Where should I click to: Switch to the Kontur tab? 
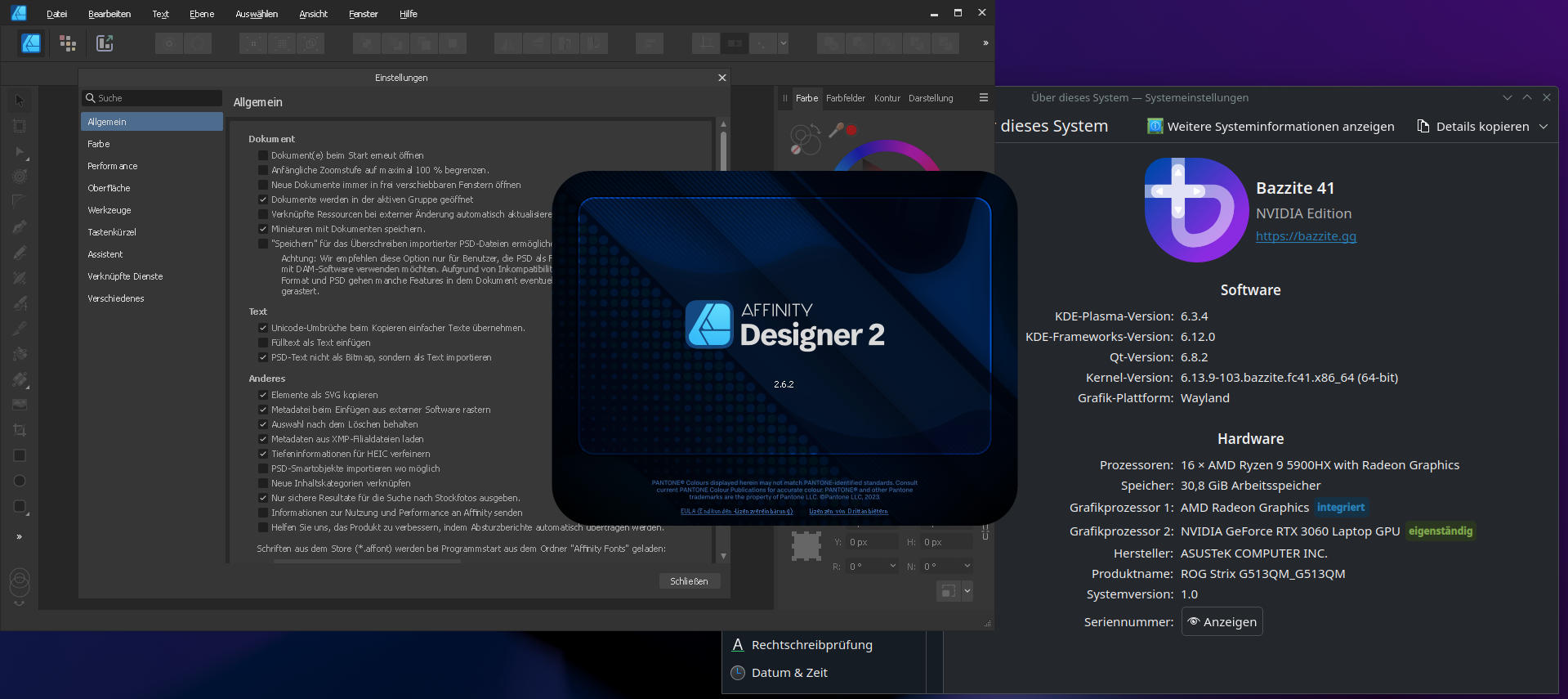pyautogui.click(x=887, y=98)
